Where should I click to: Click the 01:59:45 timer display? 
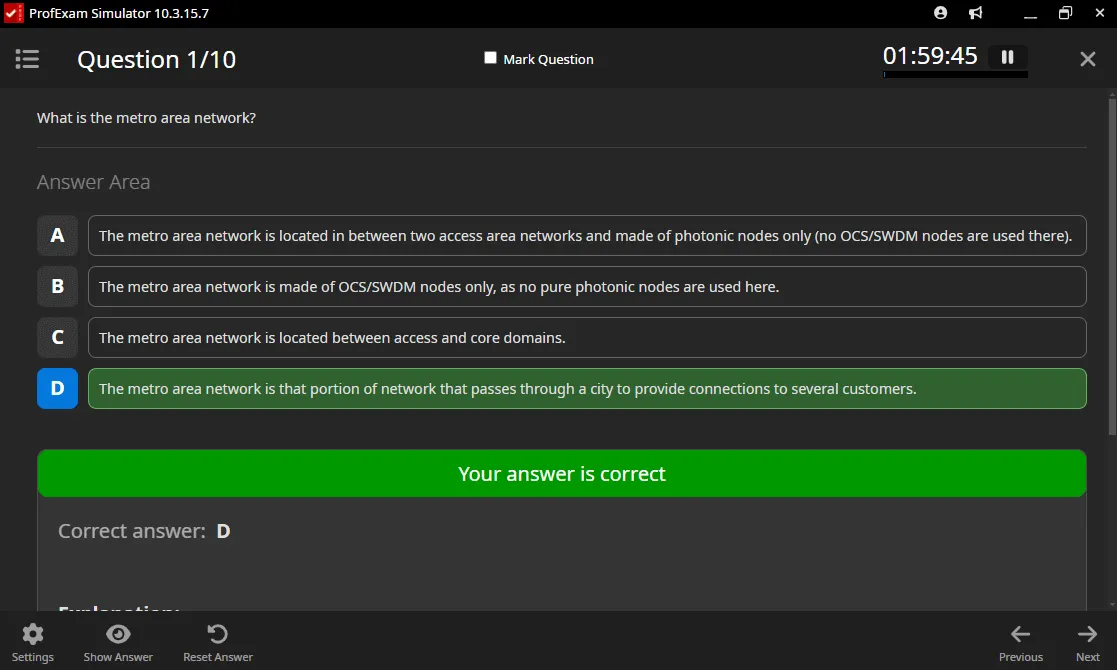pos(930,56)
